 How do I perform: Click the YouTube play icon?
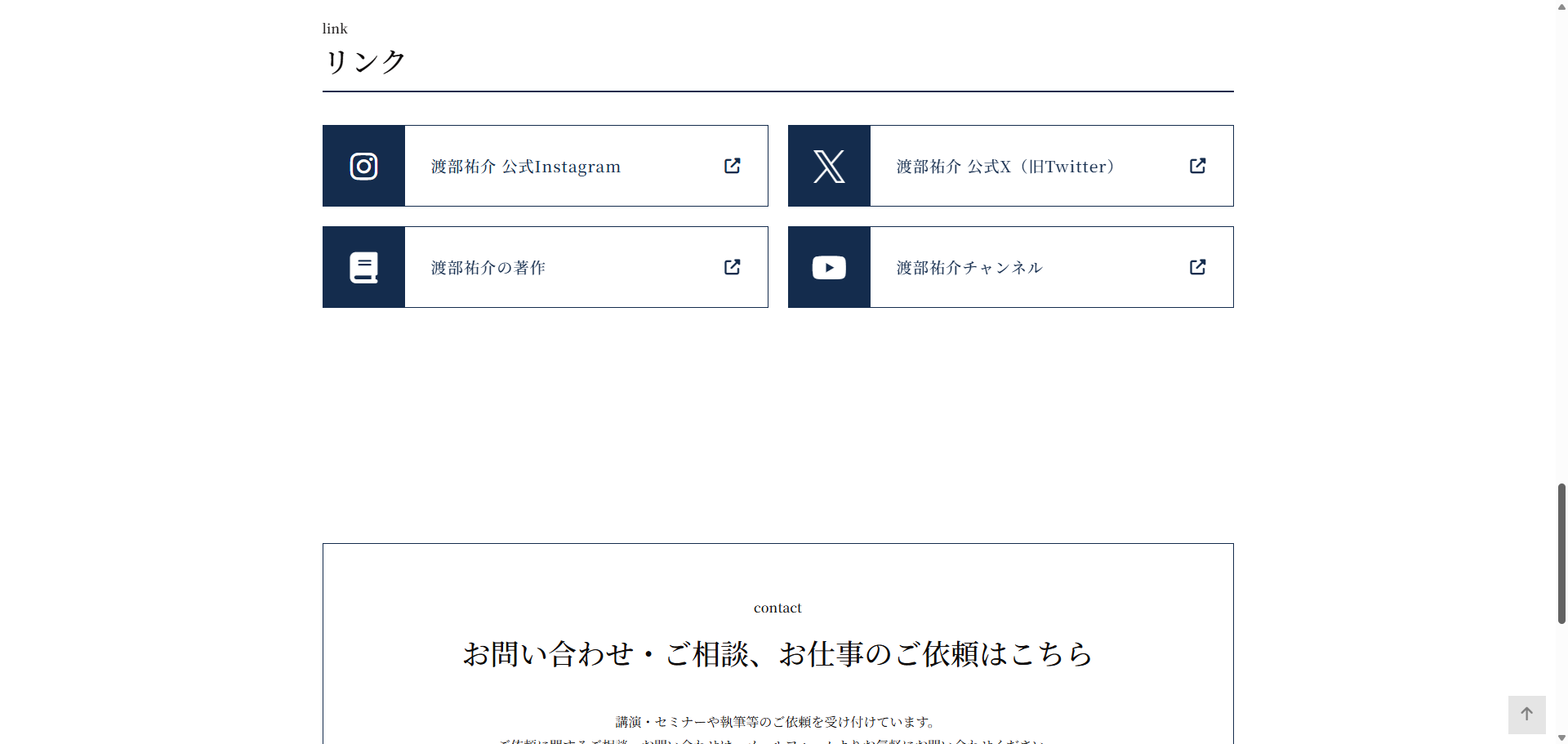pos(829,267)
